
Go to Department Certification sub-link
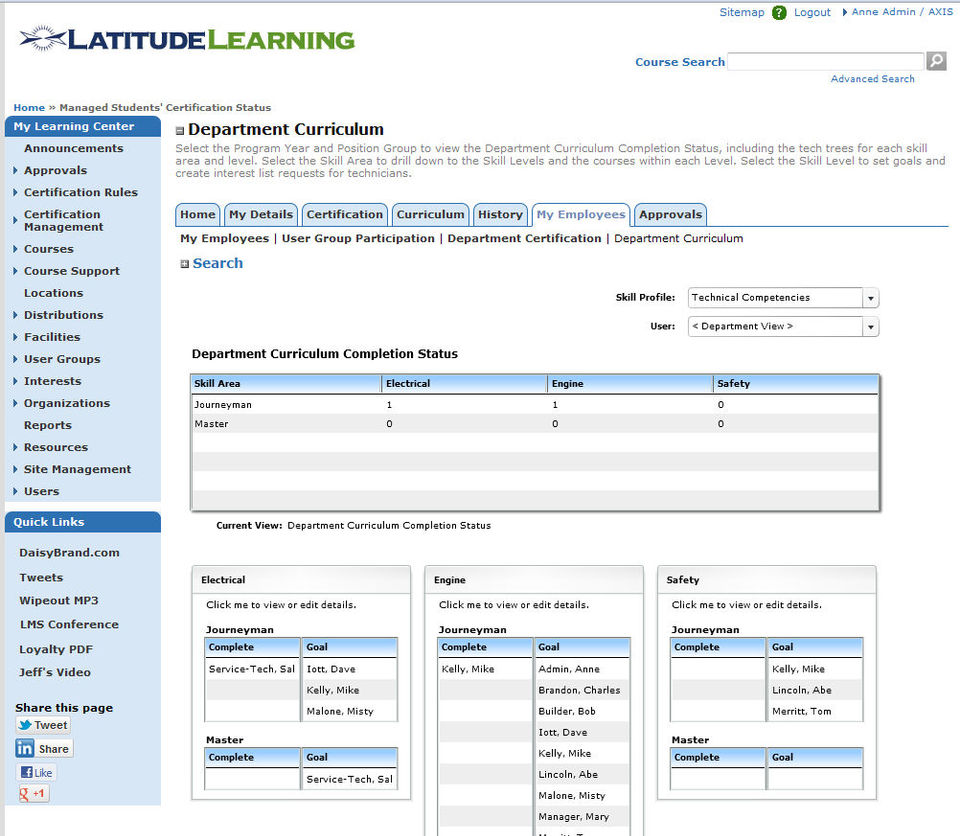[x=524, y=238]
